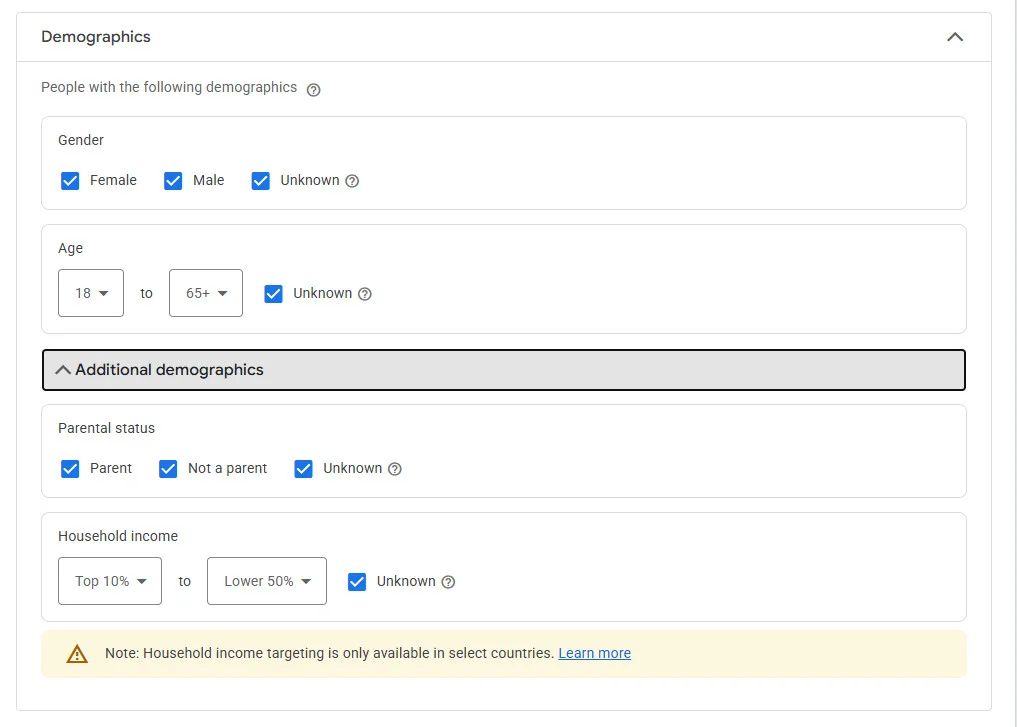
Task: Click the warning triangle icon in note
Action: (77, 654)
